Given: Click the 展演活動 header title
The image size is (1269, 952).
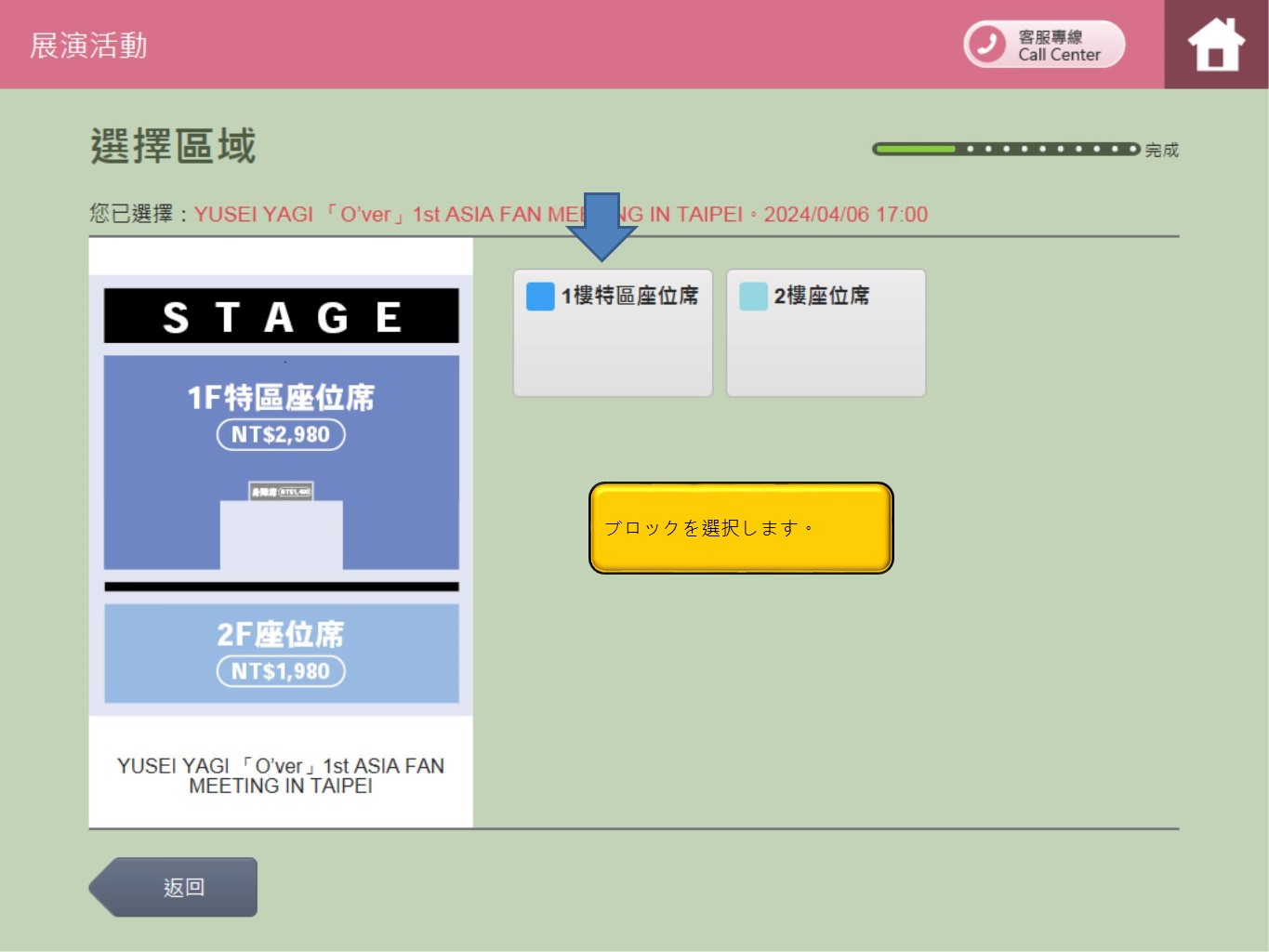Looking at the screenshot, I should pos(88,46).
